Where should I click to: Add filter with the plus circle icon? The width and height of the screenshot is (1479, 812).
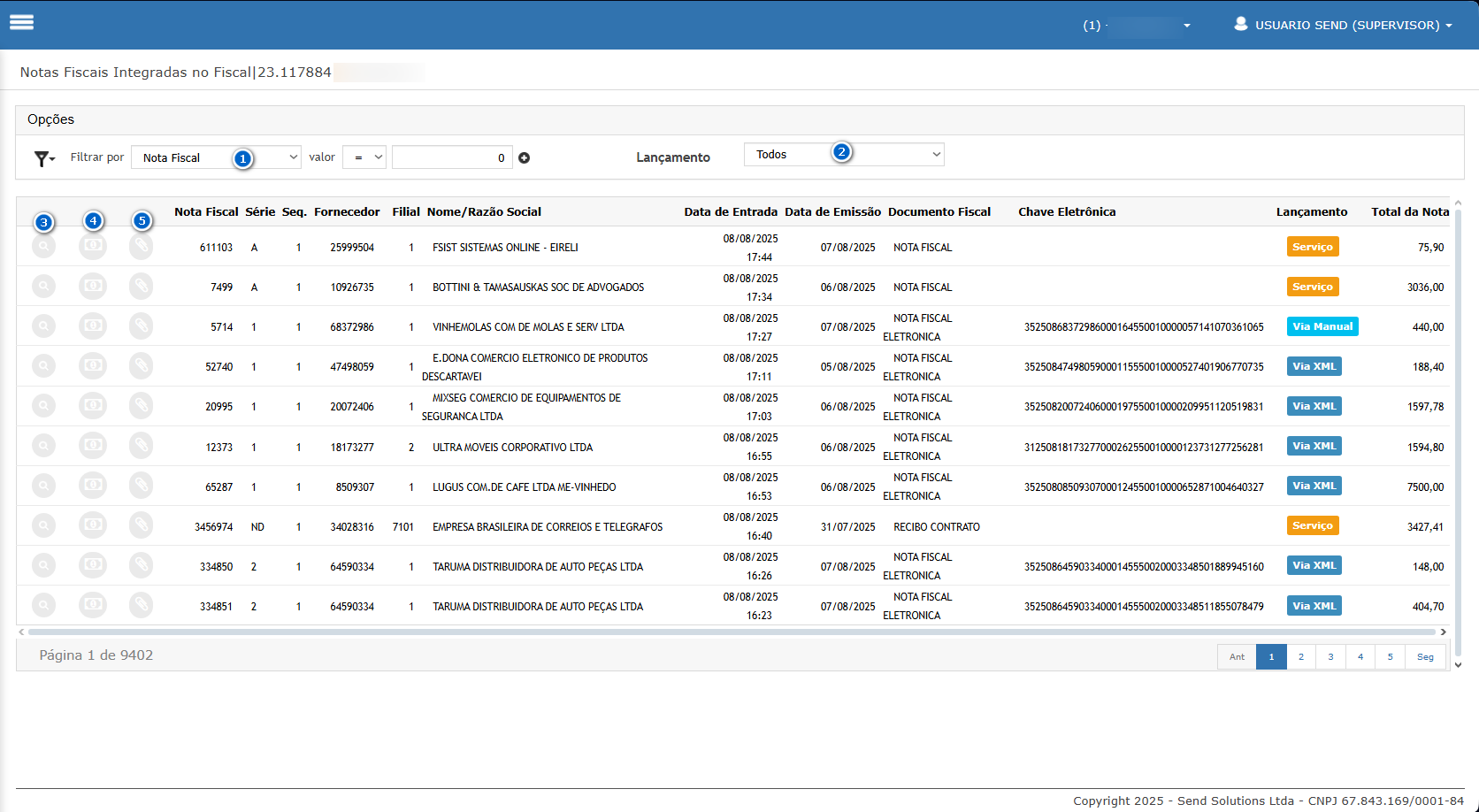[x=524, y=157]
